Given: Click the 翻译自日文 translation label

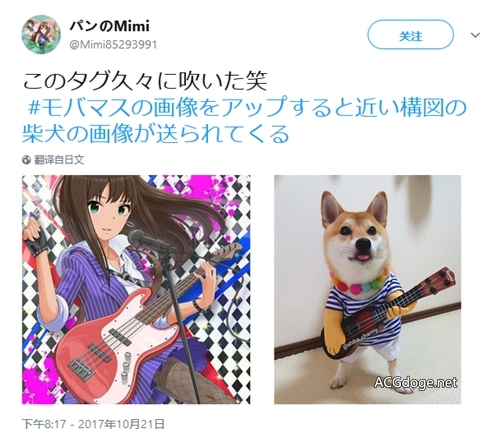Looking at the screenshot, I should tap(59, 160).
